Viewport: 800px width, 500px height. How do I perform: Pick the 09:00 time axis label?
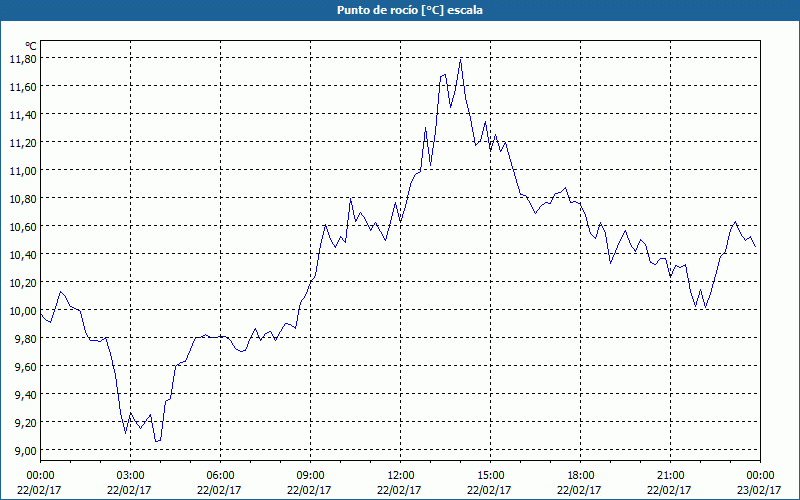[310, 476]
